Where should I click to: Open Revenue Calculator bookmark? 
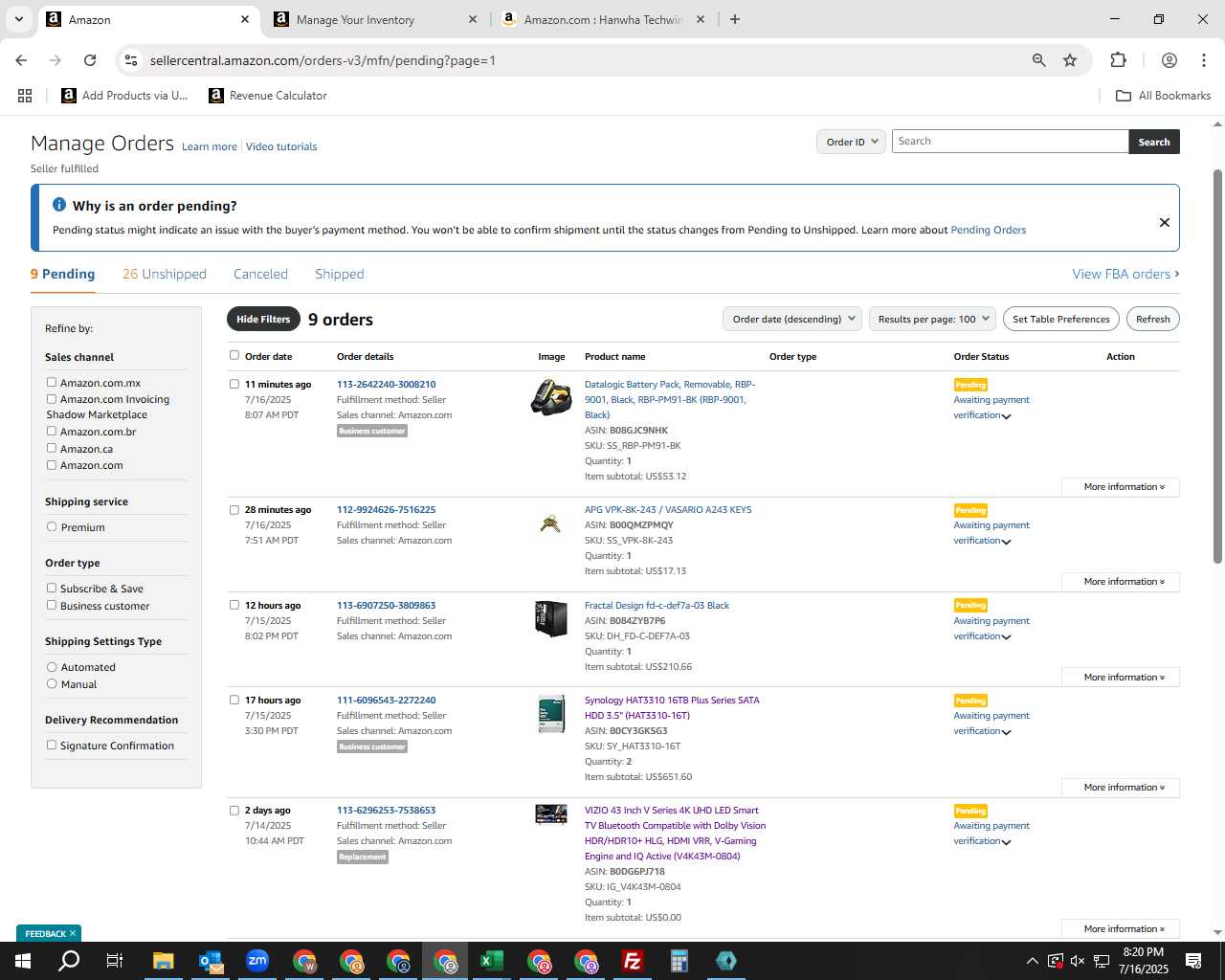pos(268,96)
